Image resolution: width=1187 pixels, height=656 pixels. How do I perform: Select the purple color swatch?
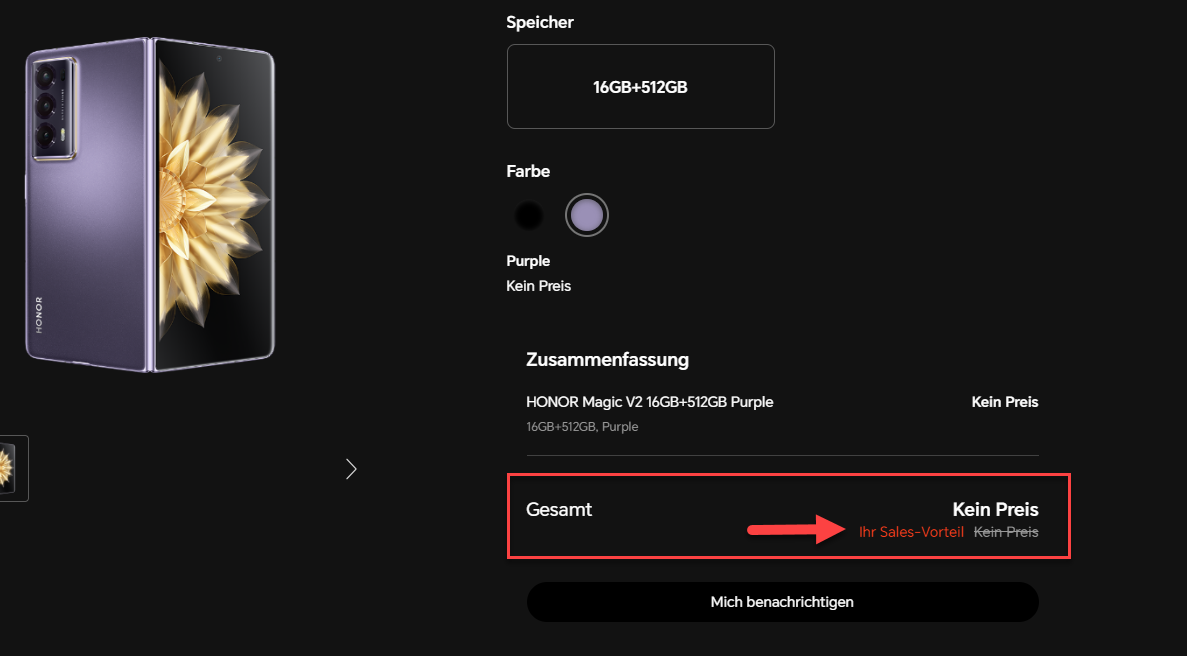[586, 215]
